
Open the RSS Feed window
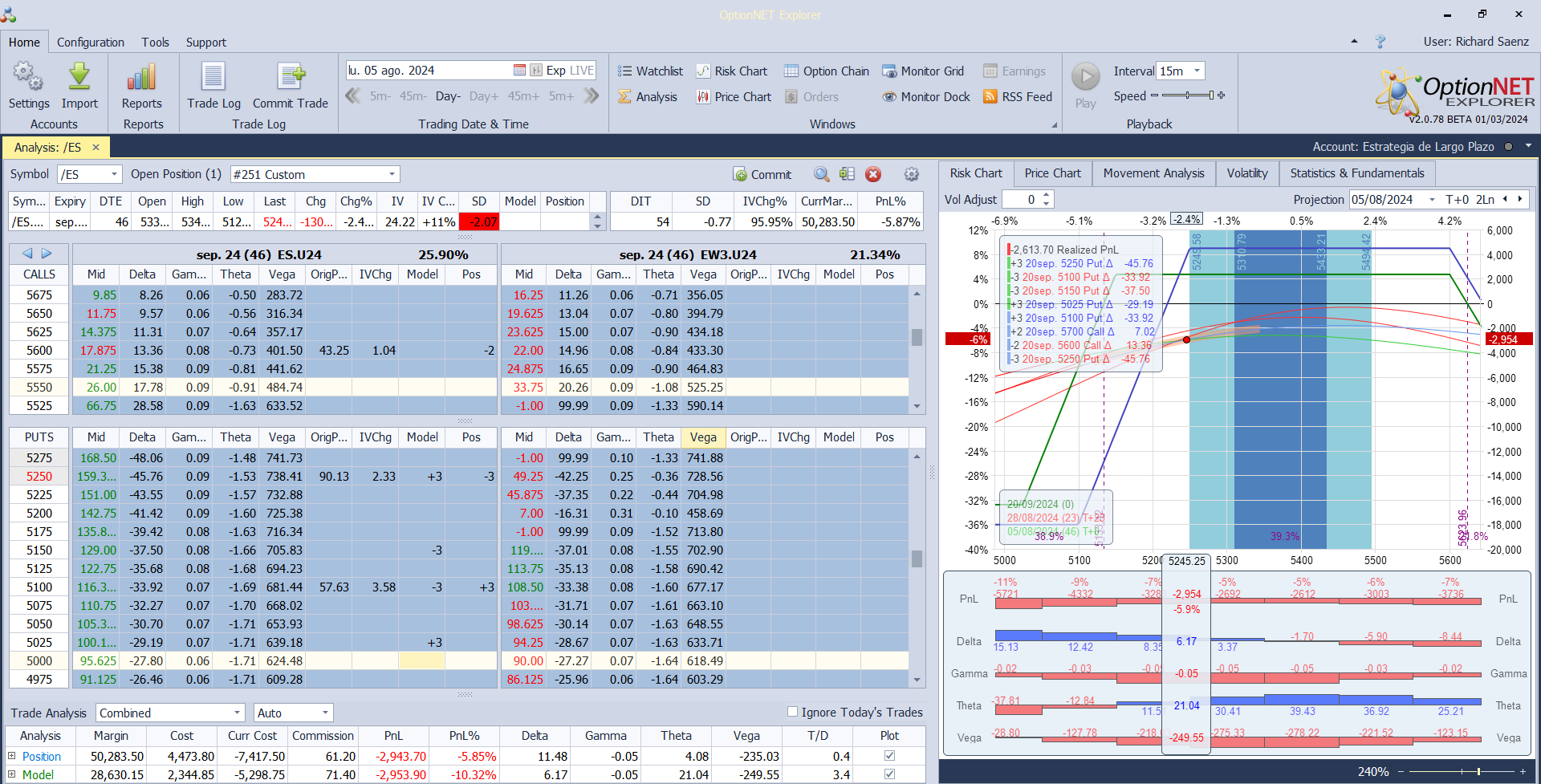[x=1018, y=96]
